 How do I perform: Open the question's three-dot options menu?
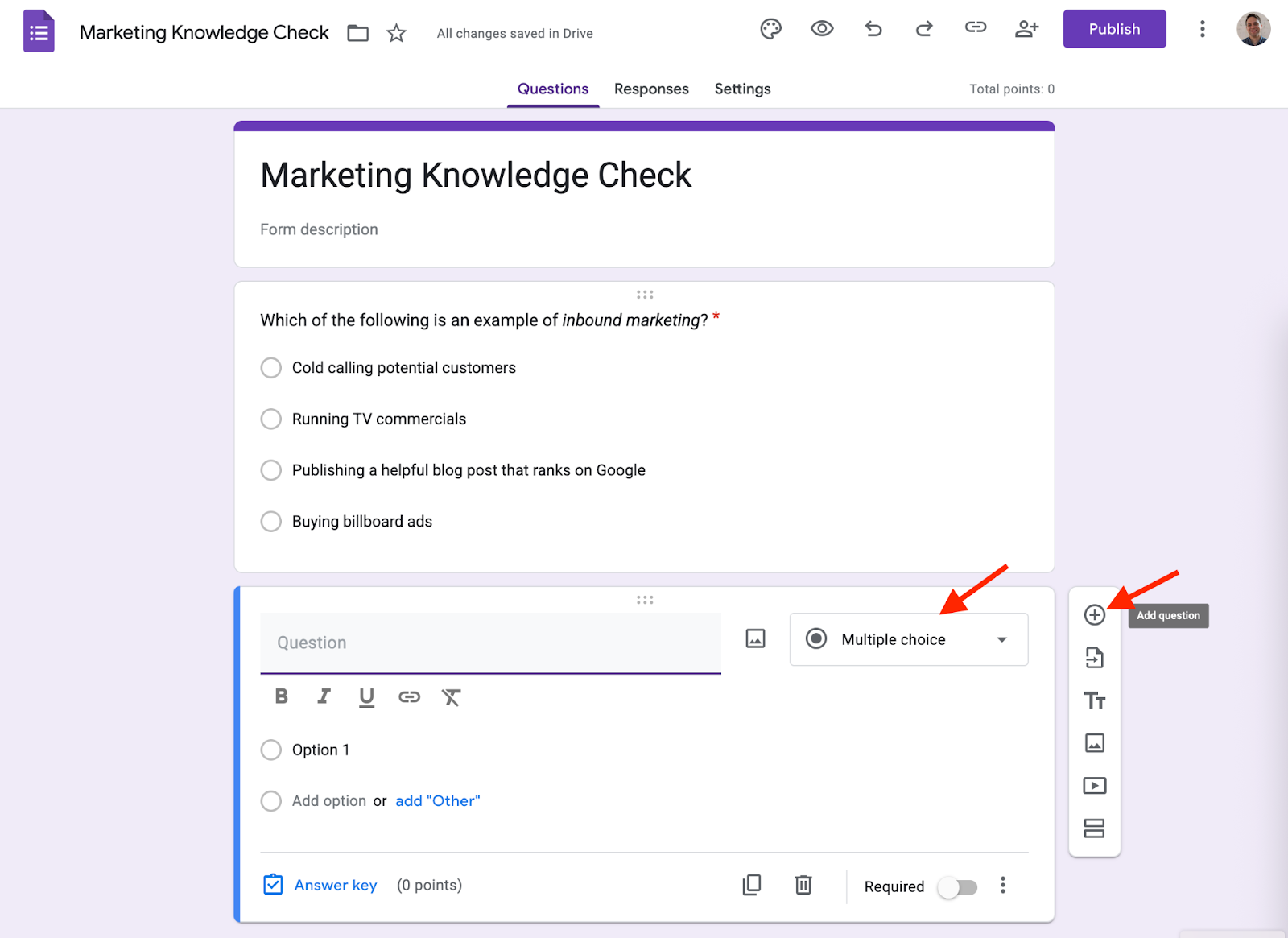coord(1002,886)
